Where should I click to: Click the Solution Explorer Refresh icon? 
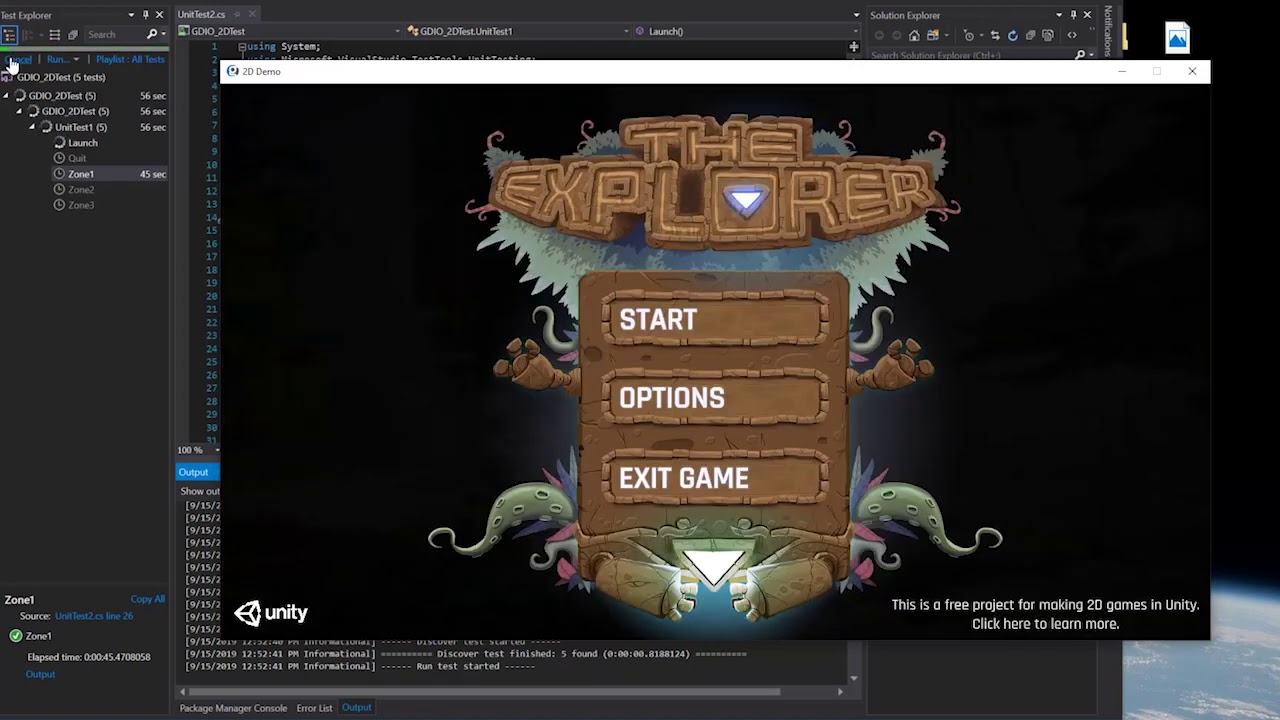pyautogui.click(x=1012, y=35)
